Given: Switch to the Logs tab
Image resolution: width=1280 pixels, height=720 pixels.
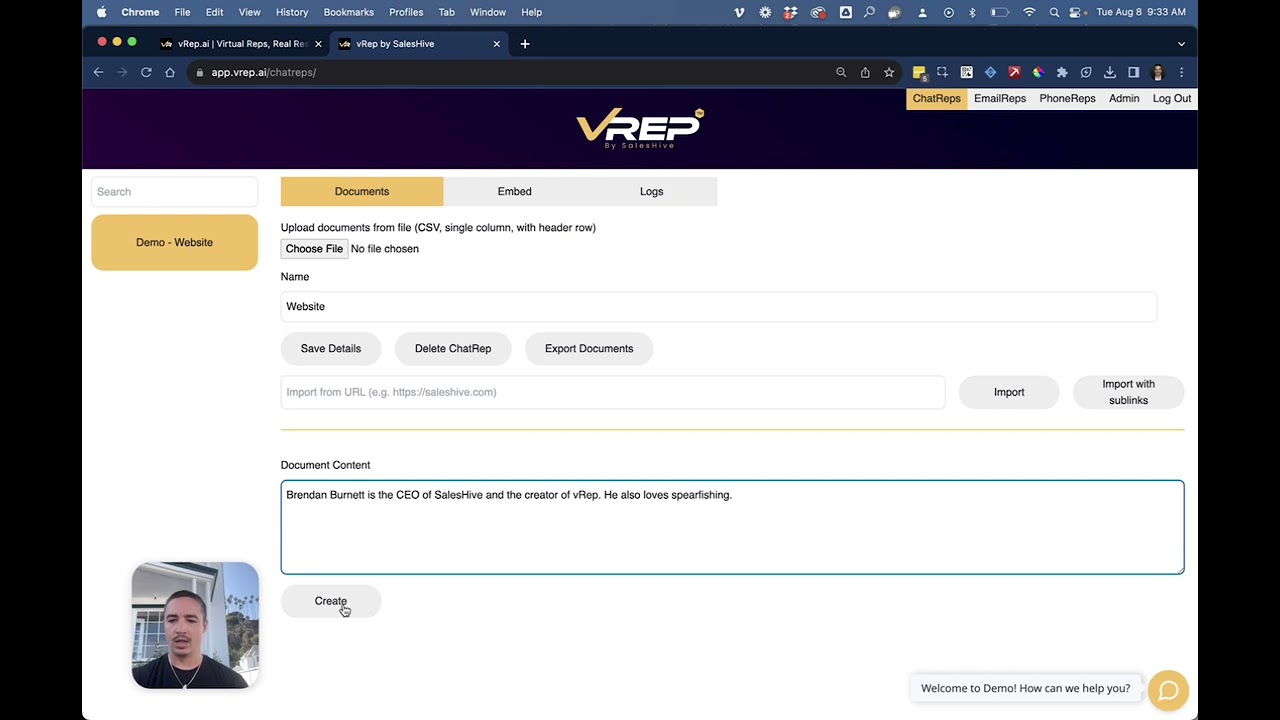Looking at the screenshot, I should coord(651,191).
